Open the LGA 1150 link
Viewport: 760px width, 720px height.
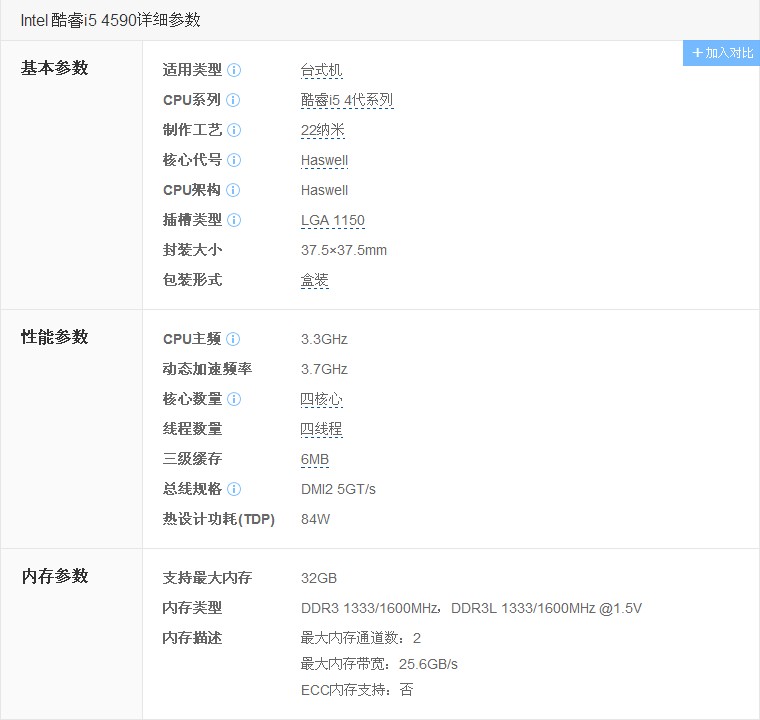pos(332,221)
